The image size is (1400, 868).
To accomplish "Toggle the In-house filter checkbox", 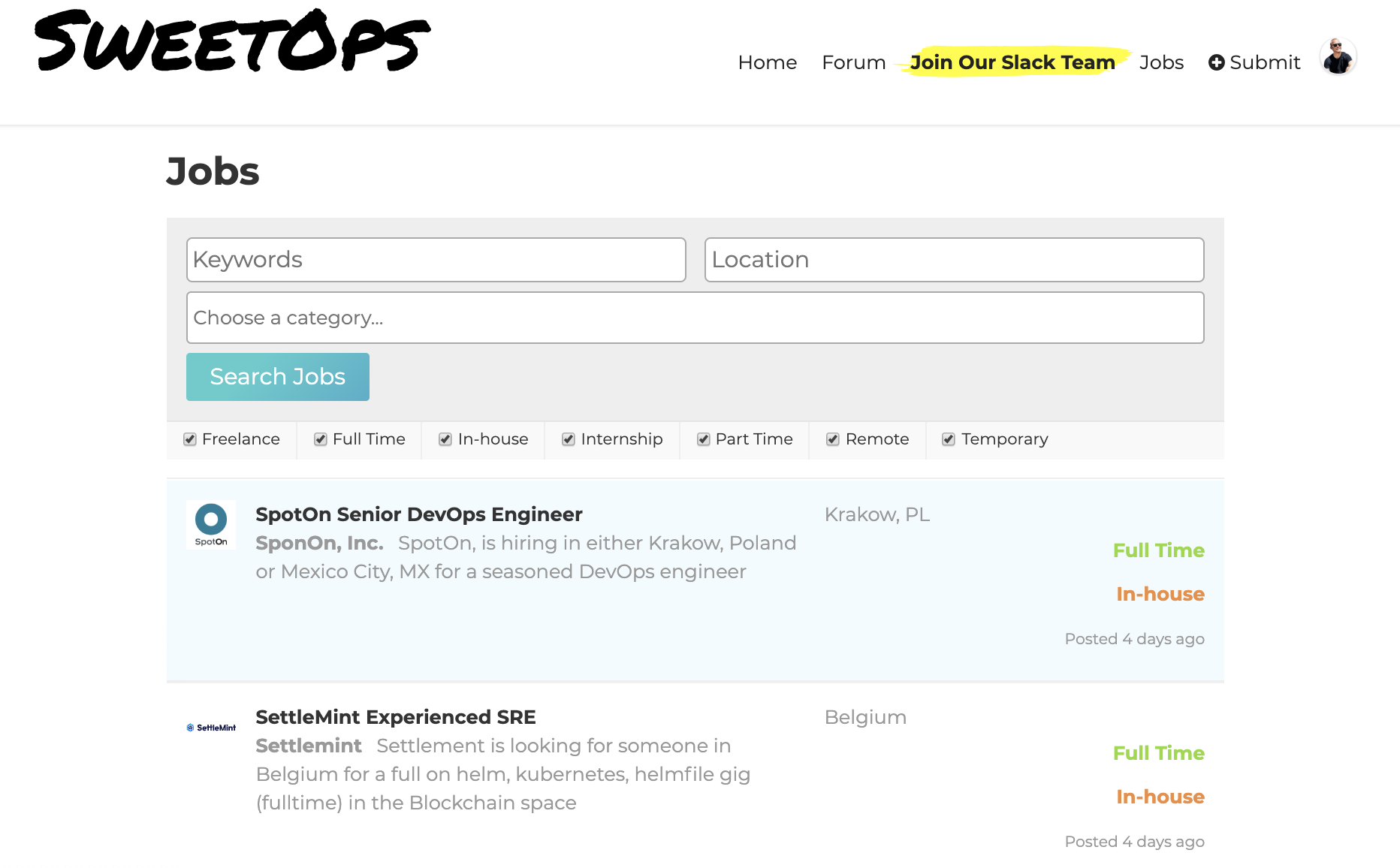I will (445, 439).
